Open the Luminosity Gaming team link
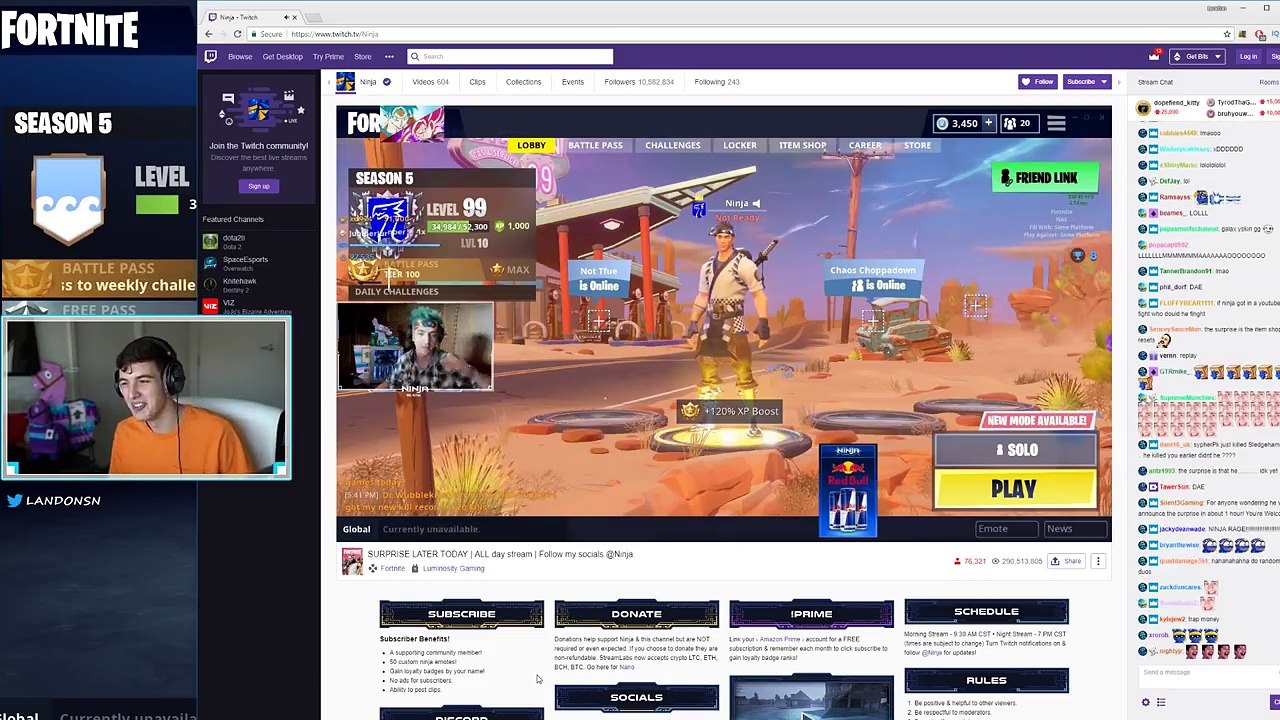 coord(453,569)
